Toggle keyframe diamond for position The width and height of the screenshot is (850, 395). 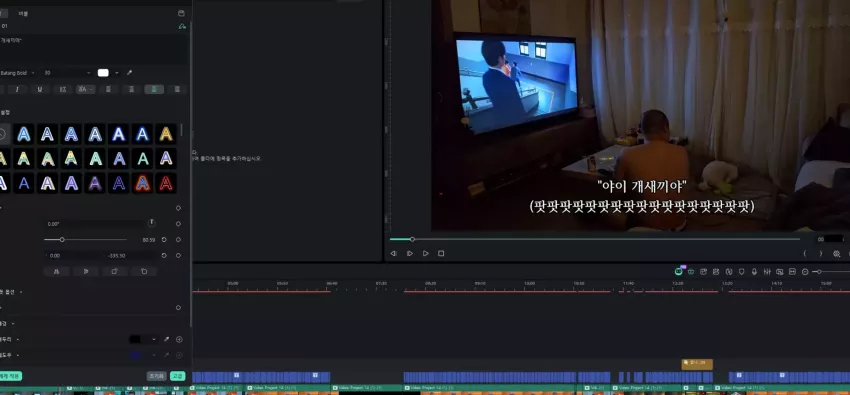coord(178,256)
